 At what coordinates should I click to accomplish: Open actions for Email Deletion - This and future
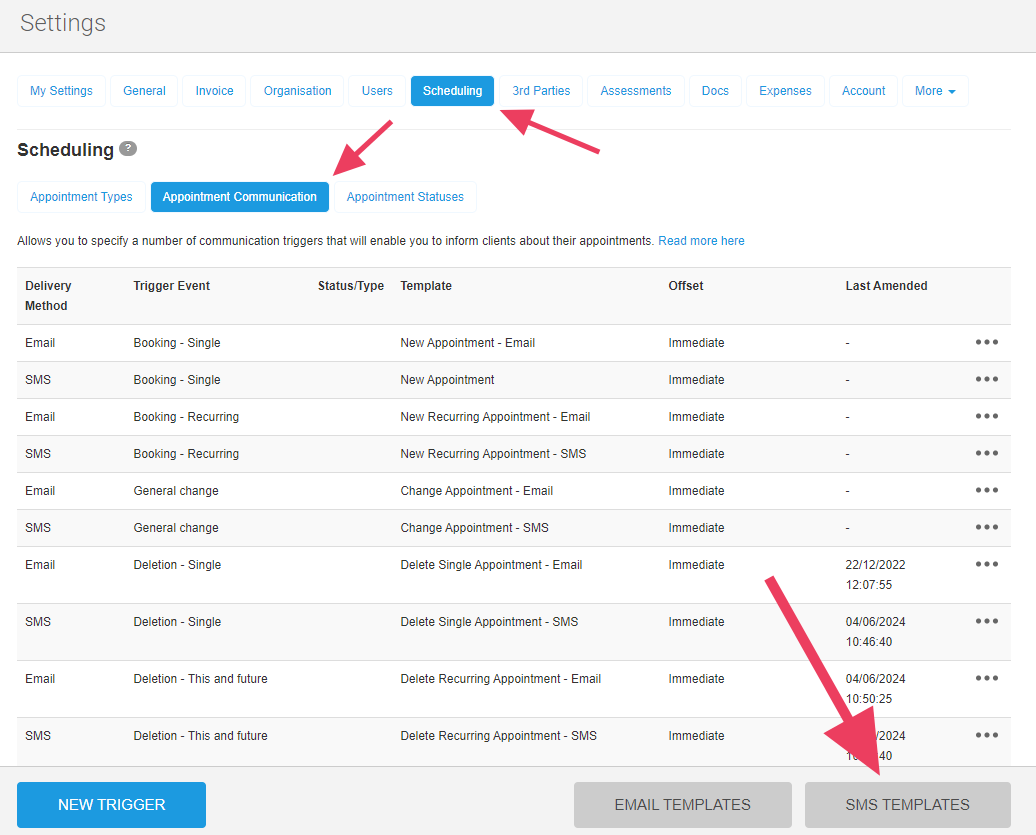986,678
